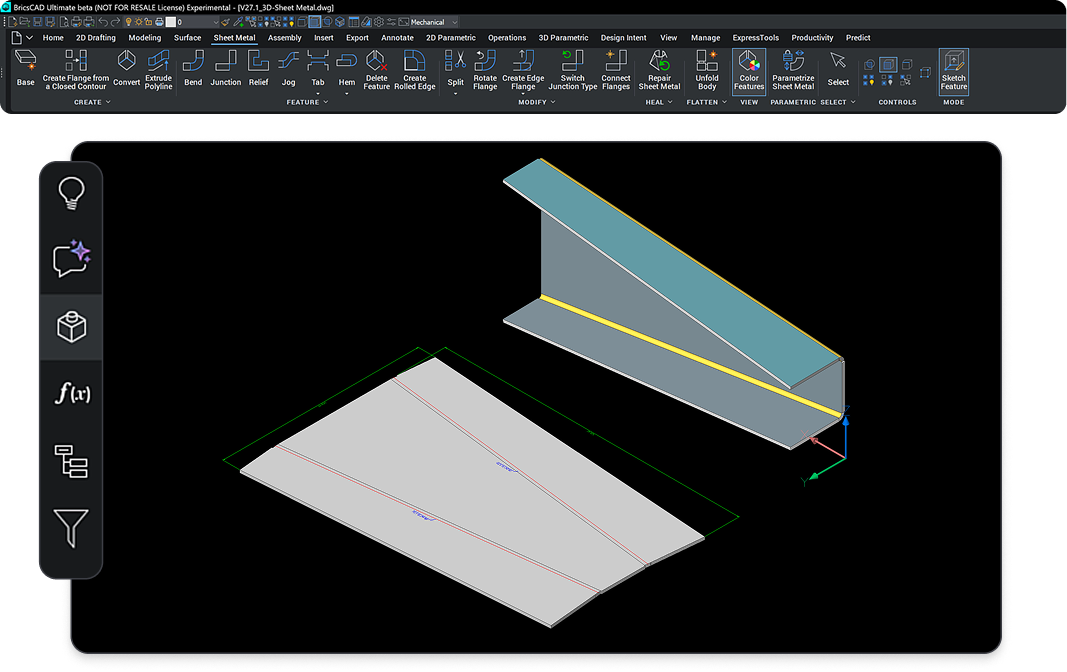Open the filter funnel panel in sidebar
The width and height of the screenshot is (1067, 672).
[x=71, y=528]
